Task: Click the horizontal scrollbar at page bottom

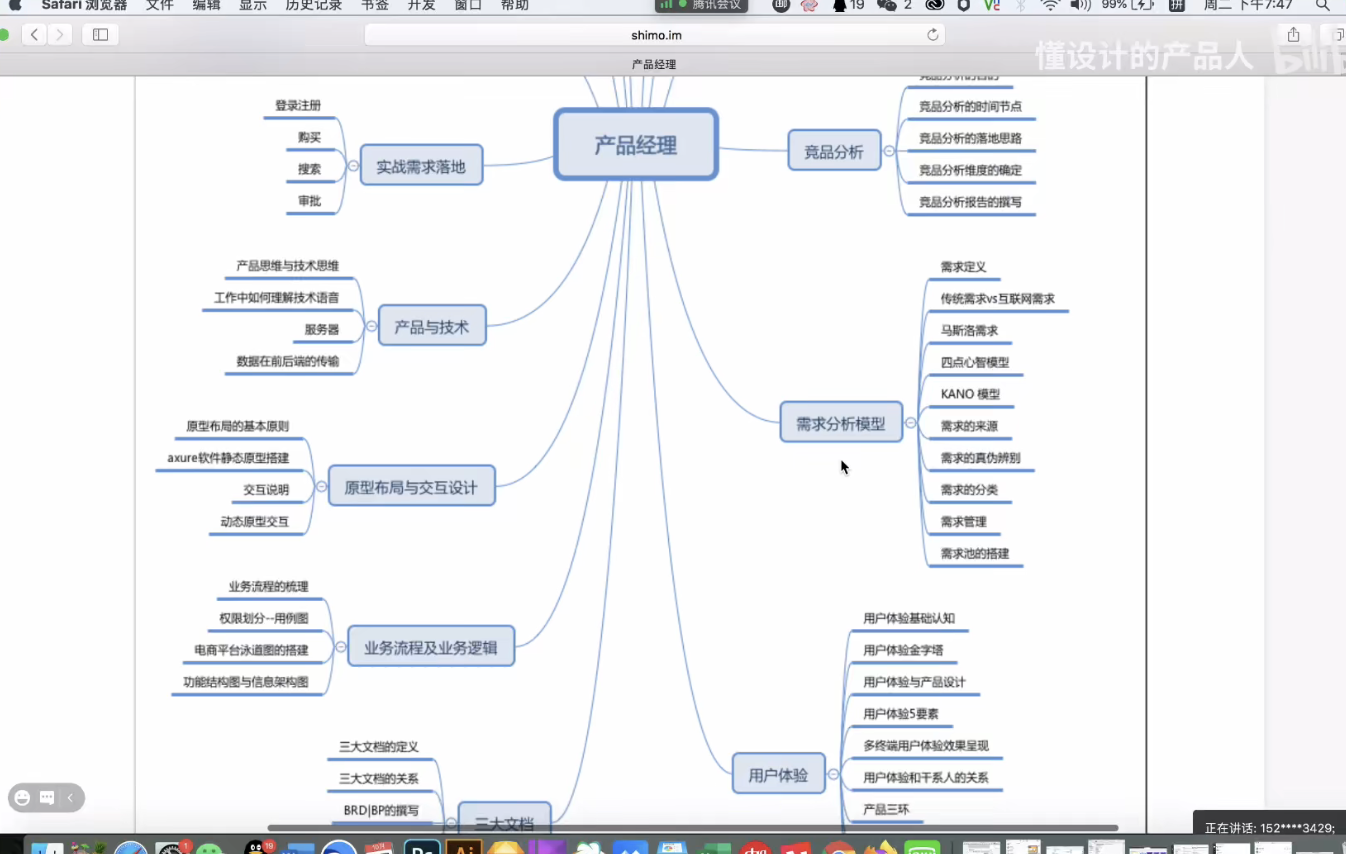Action: pyautogui.click(x=693, y=828)
